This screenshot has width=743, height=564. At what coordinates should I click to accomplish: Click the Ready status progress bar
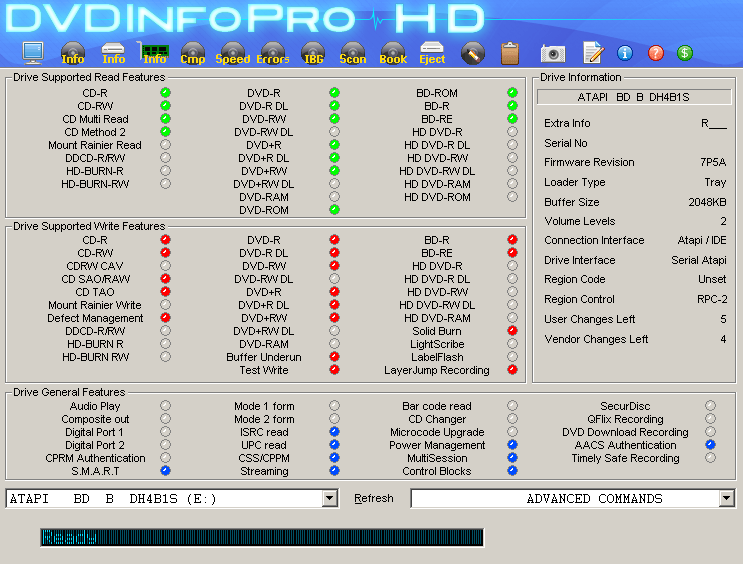pos(262,537)
